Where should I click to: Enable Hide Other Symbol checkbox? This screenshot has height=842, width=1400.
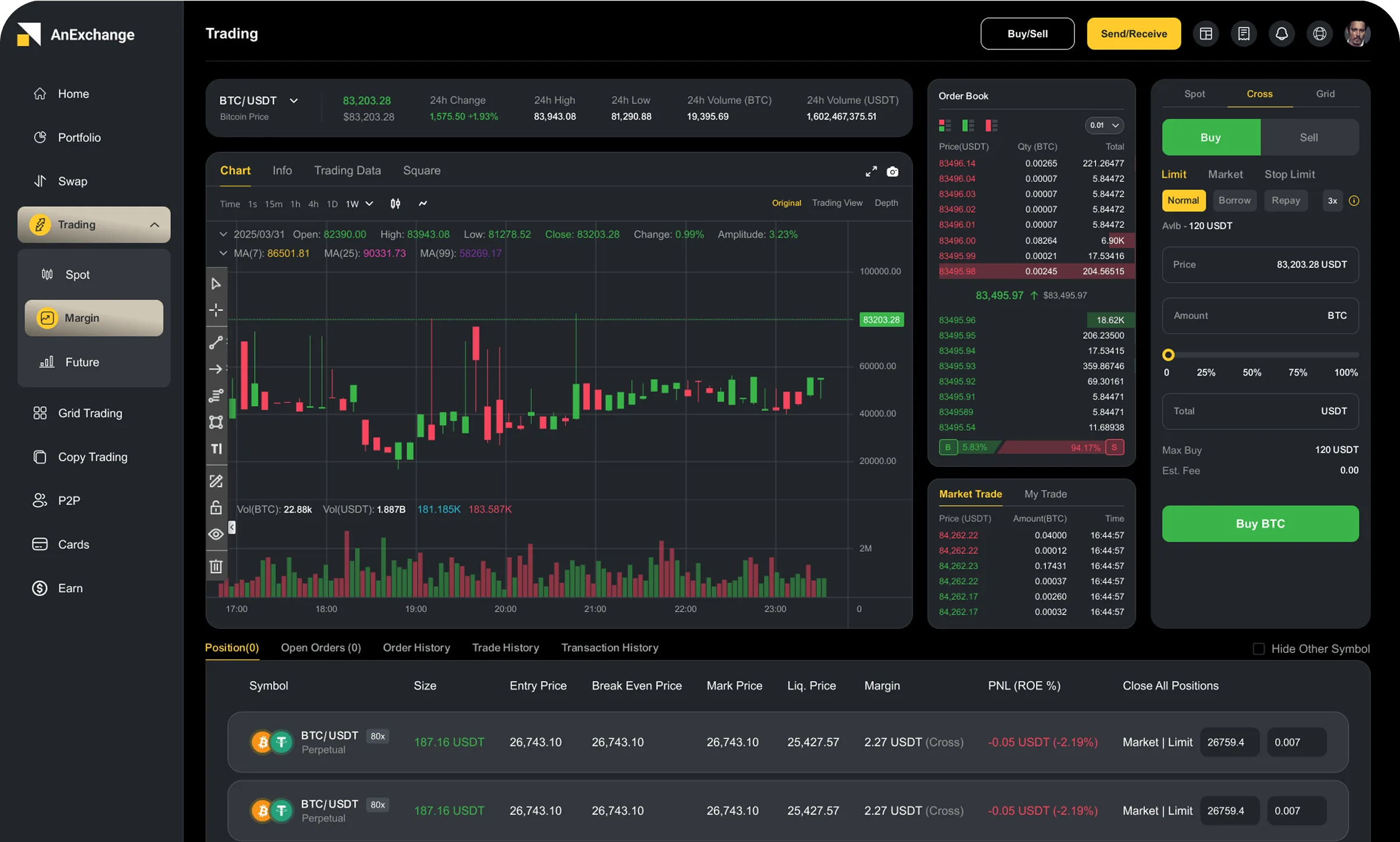pos(1258,648)
